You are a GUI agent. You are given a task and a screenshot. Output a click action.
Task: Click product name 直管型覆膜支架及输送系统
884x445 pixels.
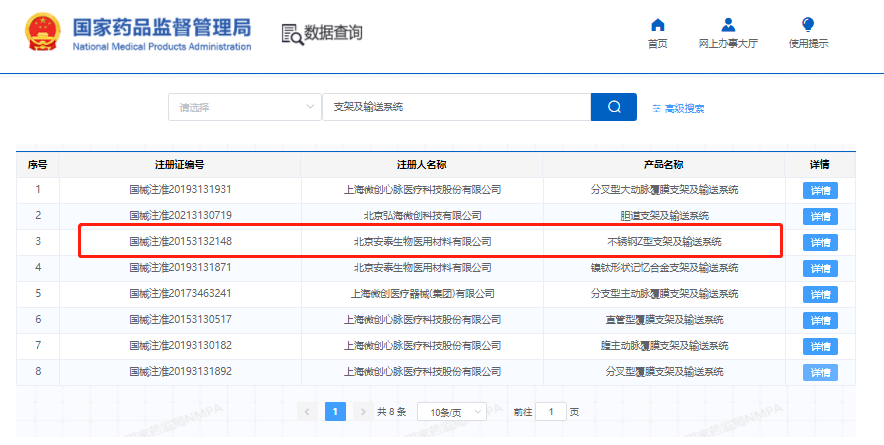[x=664, y=320]
